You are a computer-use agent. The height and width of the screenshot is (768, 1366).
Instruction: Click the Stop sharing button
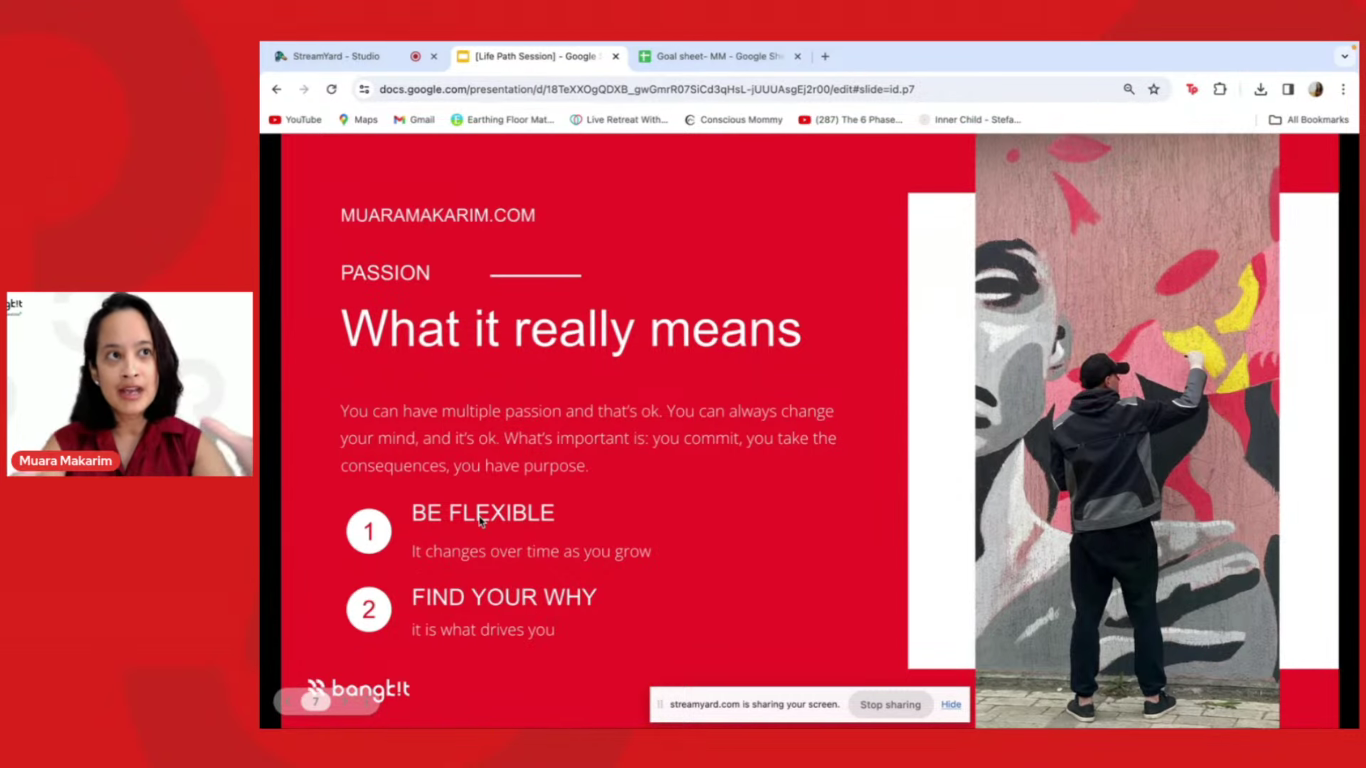click(x=890, y=705)
